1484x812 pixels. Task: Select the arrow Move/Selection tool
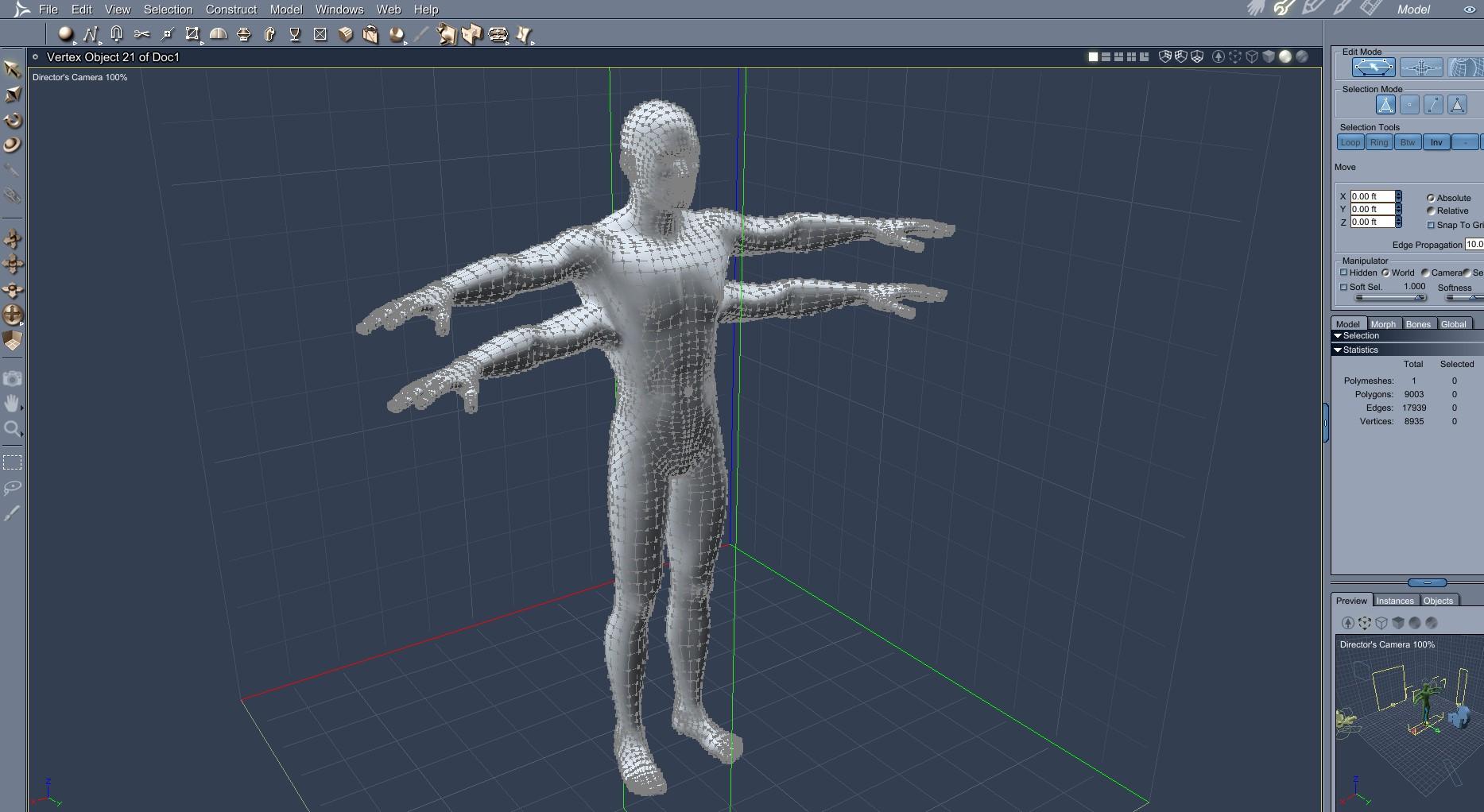(x=12, y=69)
